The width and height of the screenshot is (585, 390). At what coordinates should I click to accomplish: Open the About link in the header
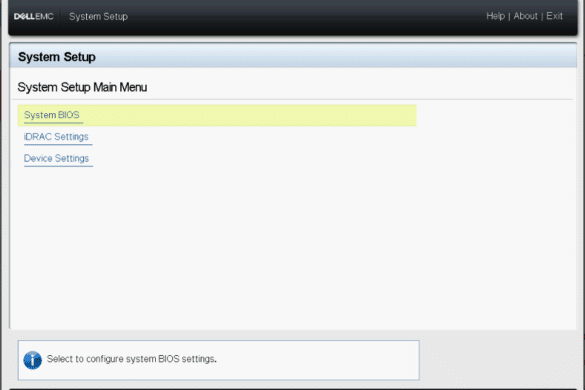[x=525, y=16]
